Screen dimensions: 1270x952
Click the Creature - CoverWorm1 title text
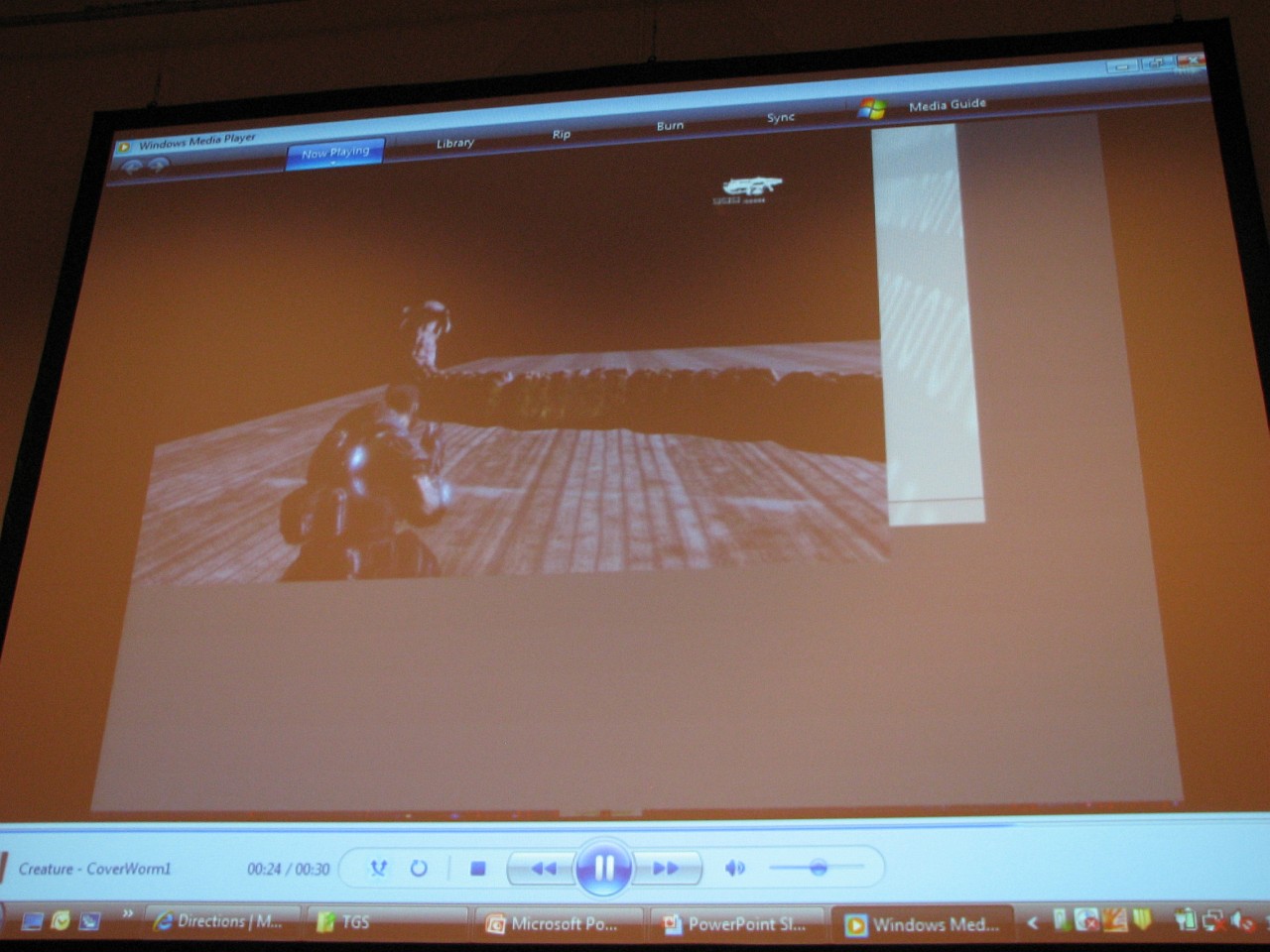tap(94, 869)
